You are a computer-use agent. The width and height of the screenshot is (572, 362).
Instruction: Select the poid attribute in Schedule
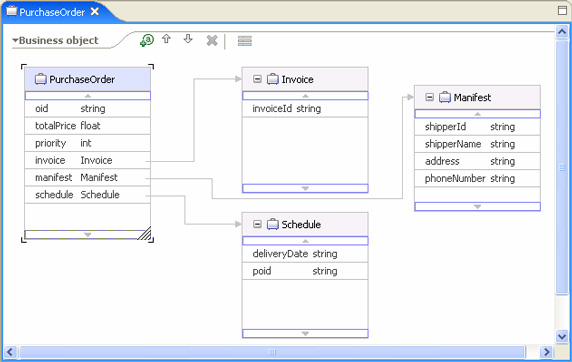click(x=262, y=271)
